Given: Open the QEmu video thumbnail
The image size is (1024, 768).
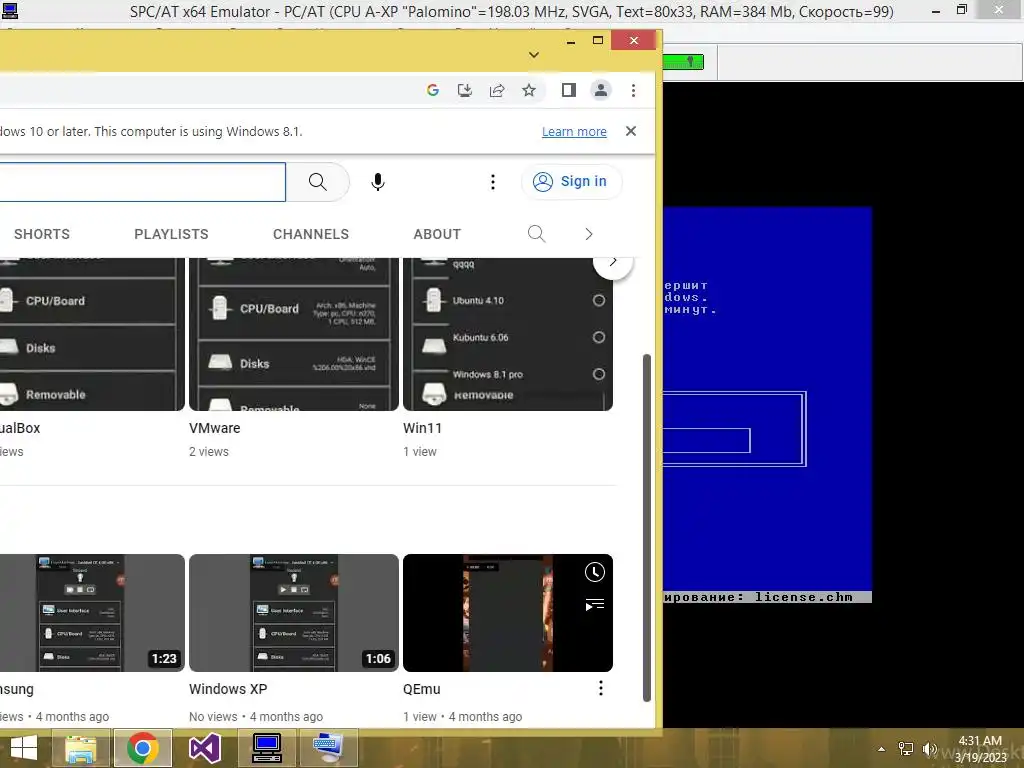Looking at the screenshot, I should pos(507,613).
